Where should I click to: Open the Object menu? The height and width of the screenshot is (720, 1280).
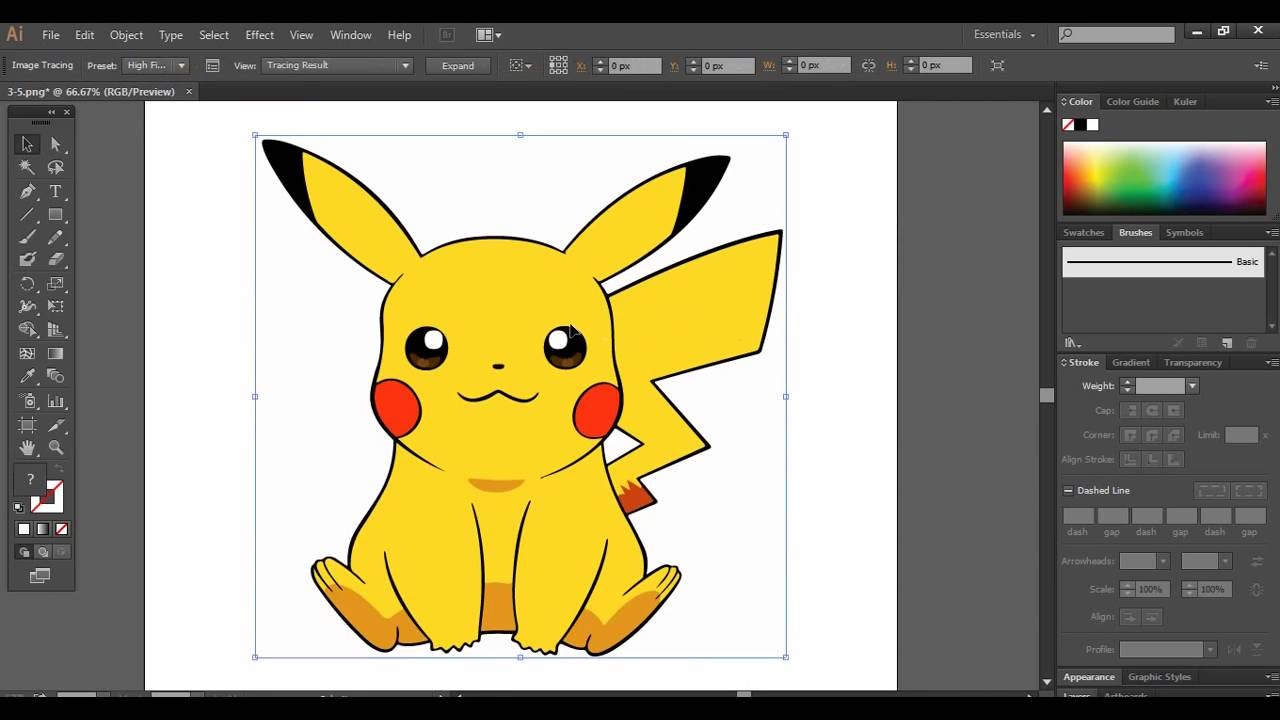126,35
